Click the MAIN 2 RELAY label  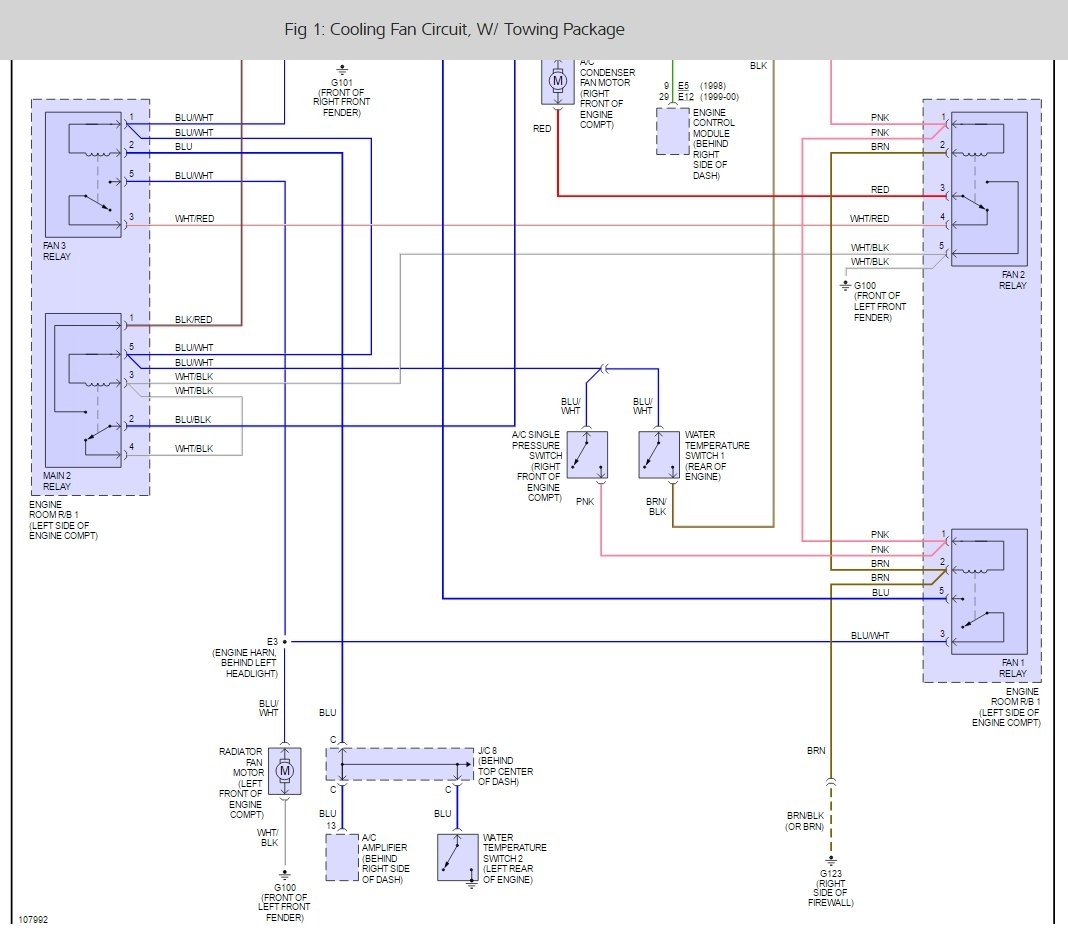tap(57, 481)
